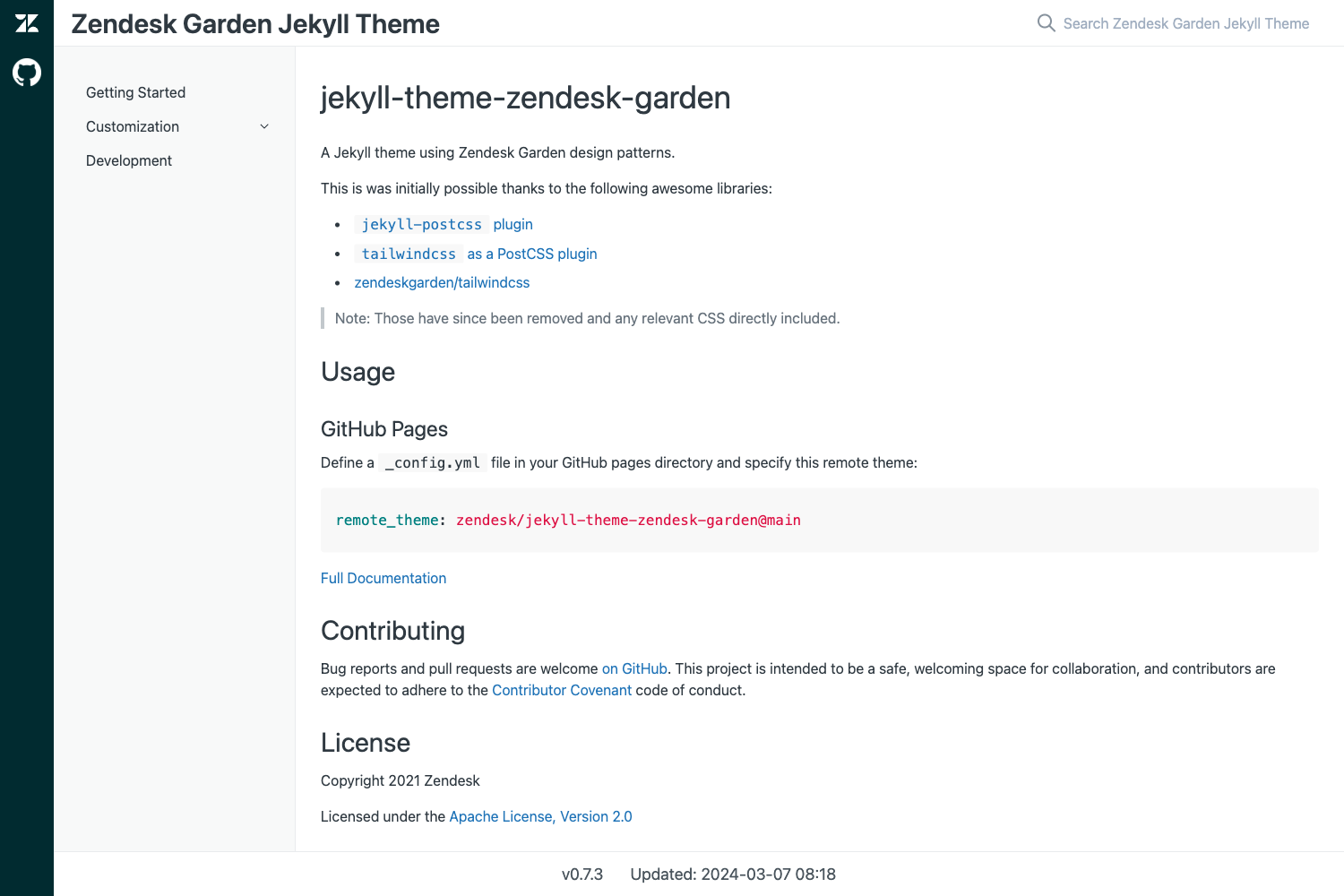Screen dimensions: 1344x896
Task: Click the jekyll-theme-zendesk-garden page heading
Action: pos(525,98)
